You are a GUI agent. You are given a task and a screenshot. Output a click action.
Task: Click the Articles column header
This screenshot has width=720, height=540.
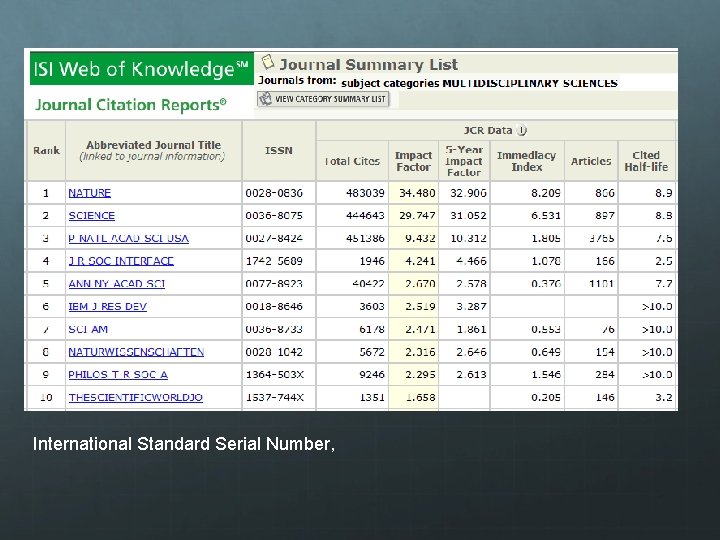click(591, 161)
